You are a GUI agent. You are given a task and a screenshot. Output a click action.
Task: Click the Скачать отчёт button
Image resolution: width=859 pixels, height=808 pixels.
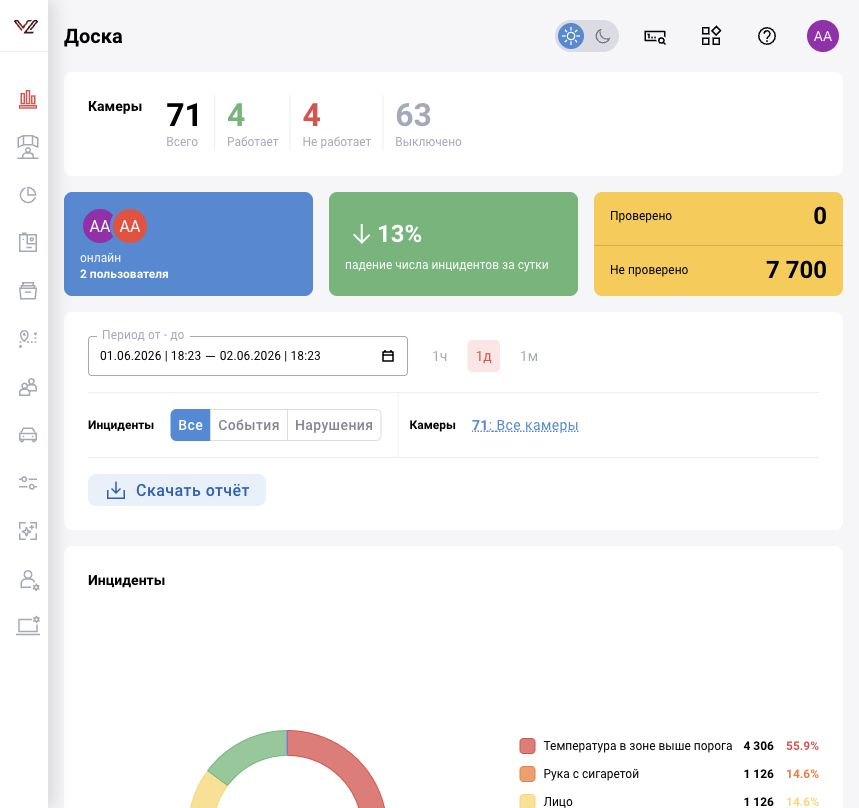point(177,490)
